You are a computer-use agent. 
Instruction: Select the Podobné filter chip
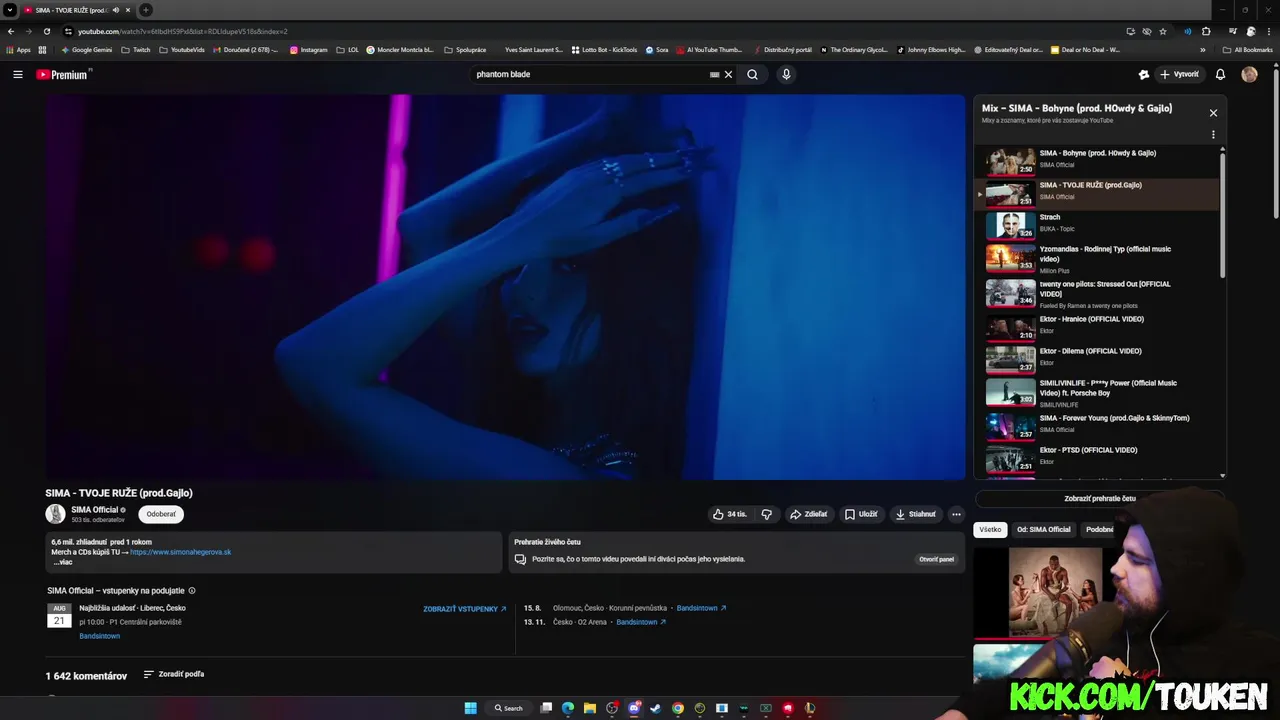tap(1100, 529)
